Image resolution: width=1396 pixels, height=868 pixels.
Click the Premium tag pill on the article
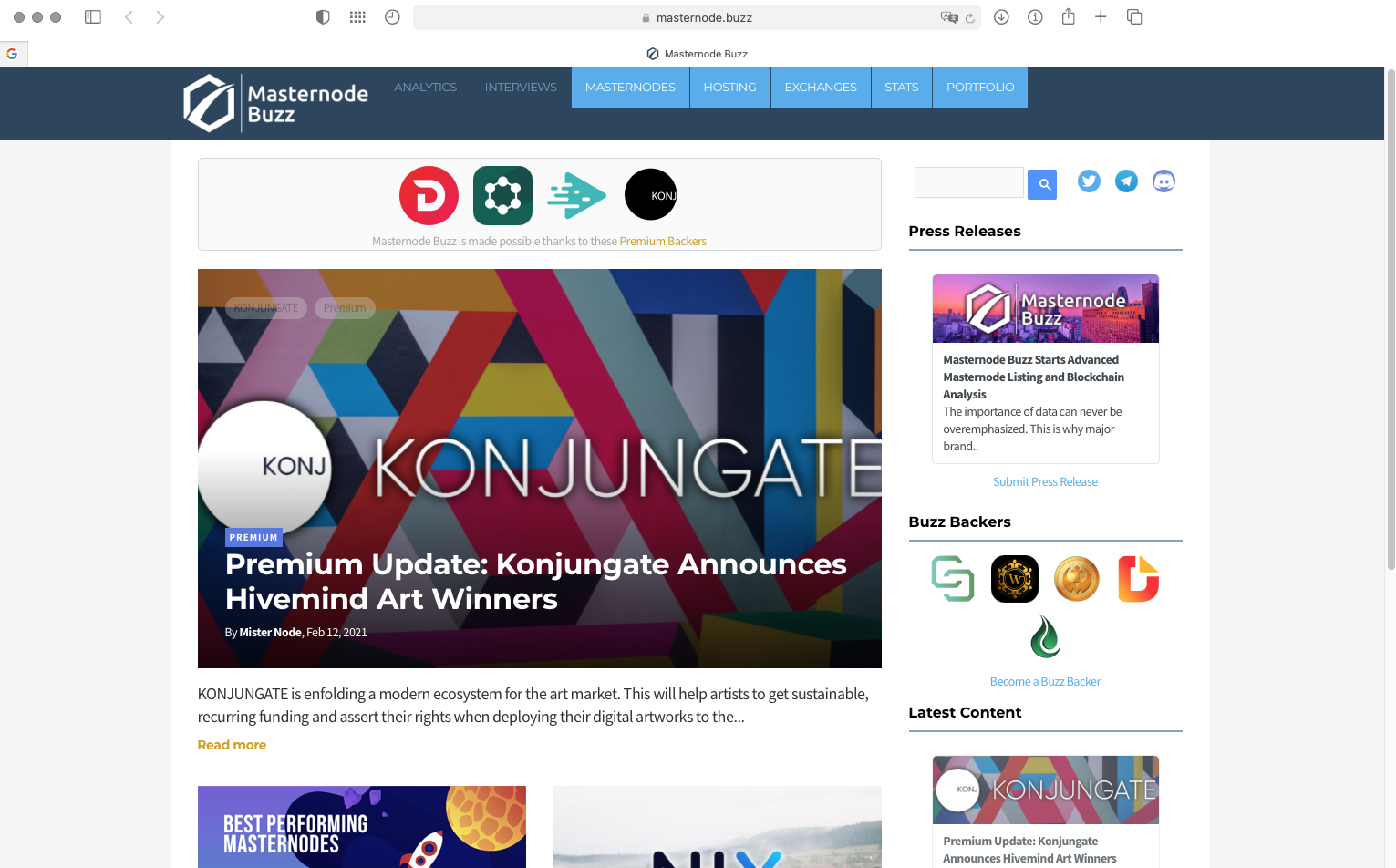click(345, 308)
